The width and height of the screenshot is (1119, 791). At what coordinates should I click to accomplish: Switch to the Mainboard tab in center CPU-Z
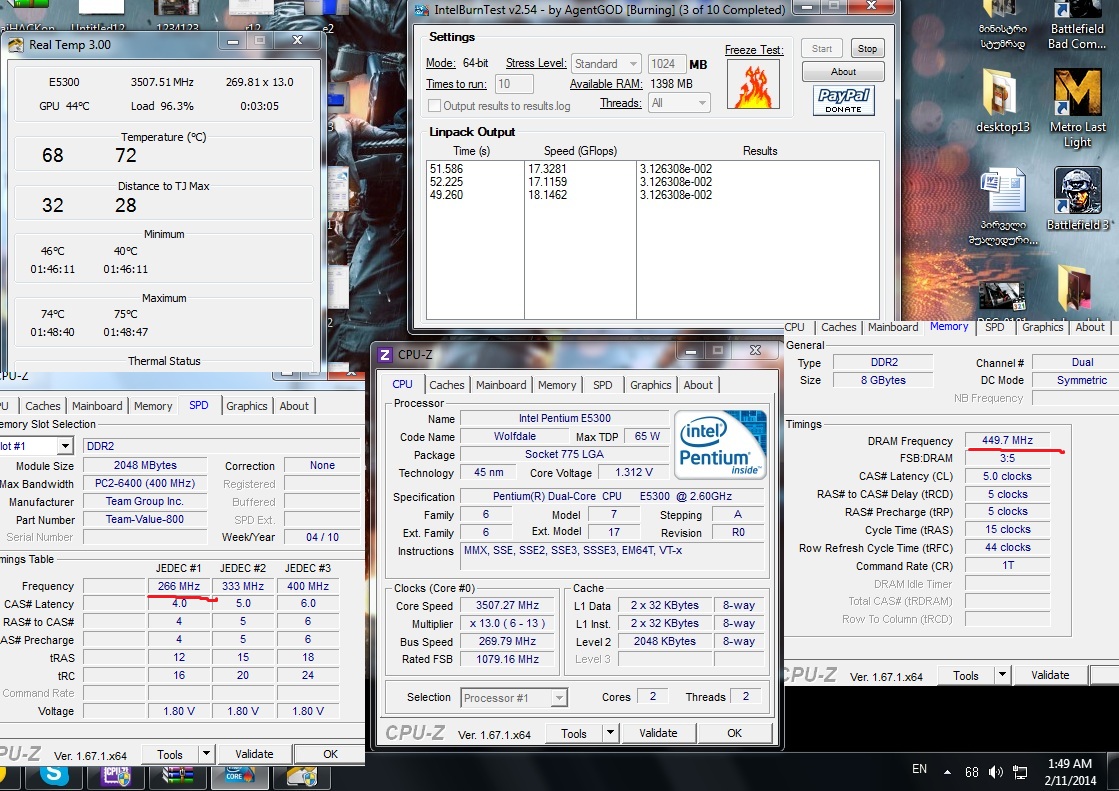pyautogui.click(x=501, y=385)
